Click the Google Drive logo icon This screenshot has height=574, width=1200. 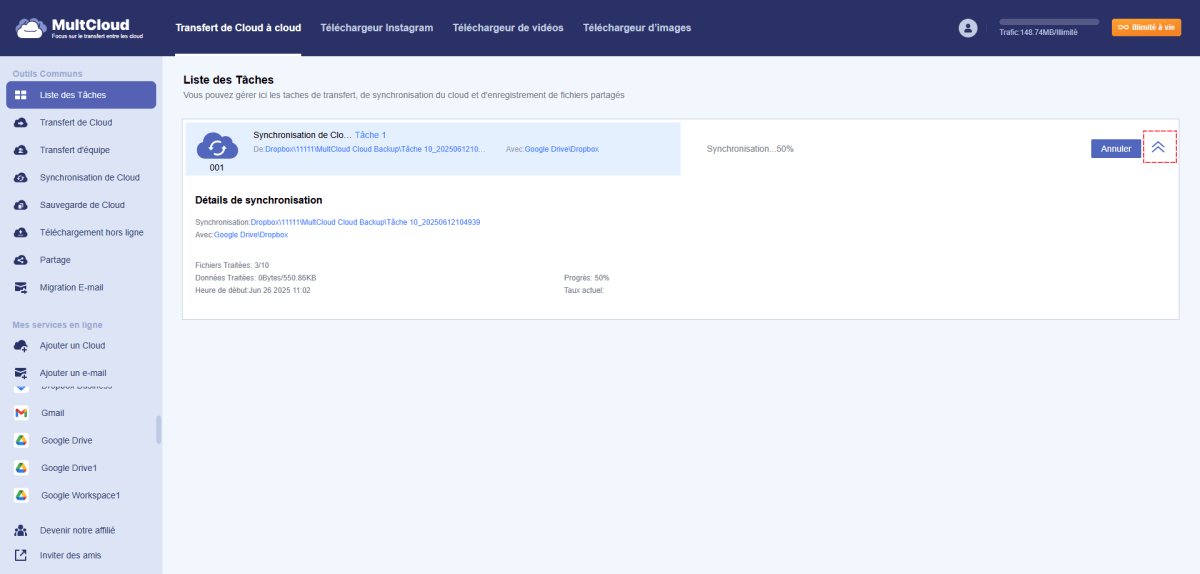[x=20, y=440]
